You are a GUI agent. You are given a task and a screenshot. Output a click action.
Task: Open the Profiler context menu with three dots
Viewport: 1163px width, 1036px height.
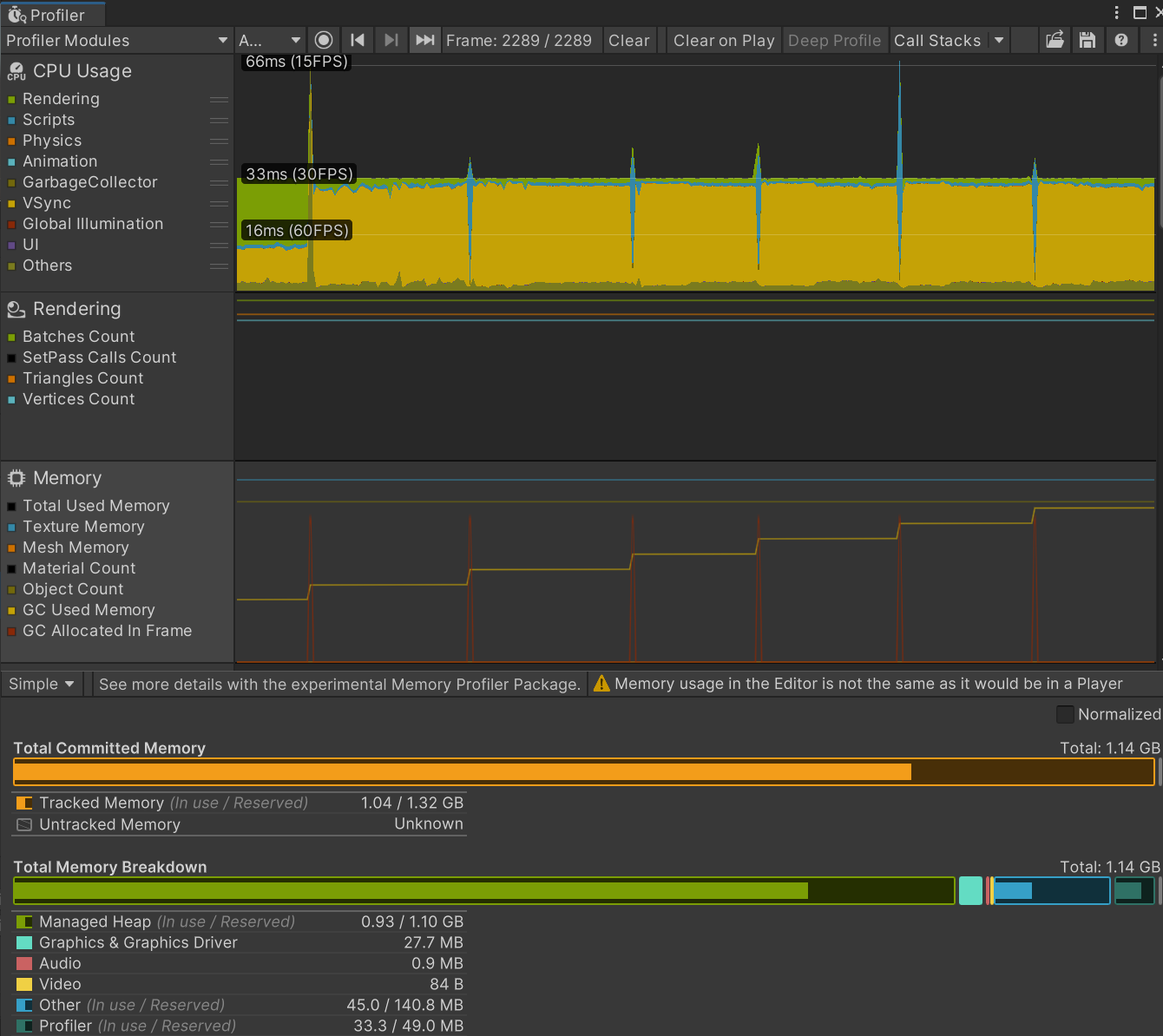(1154, 40)
